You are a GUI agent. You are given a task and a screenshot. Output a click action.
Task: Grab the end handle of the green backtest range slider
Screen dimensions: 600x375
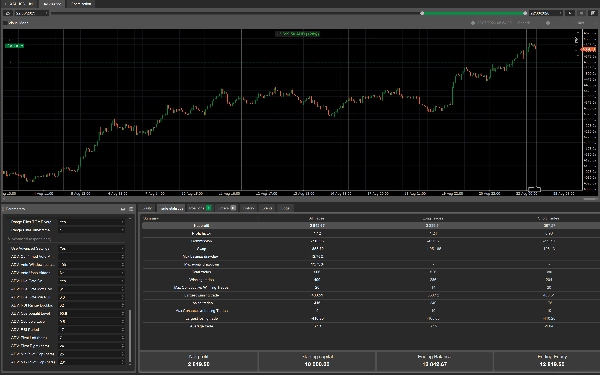(525, 13)
